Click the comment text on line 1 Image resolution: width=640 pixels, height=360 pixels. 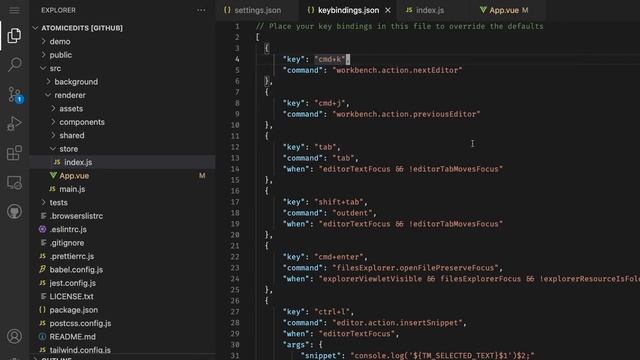(400, 26)
